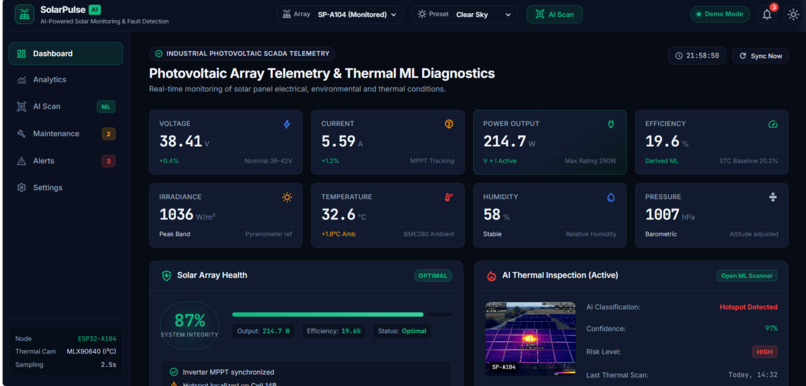Click the OPTIMAL status badge
This screenshot has height=386, width=806.
coord(433,275)
